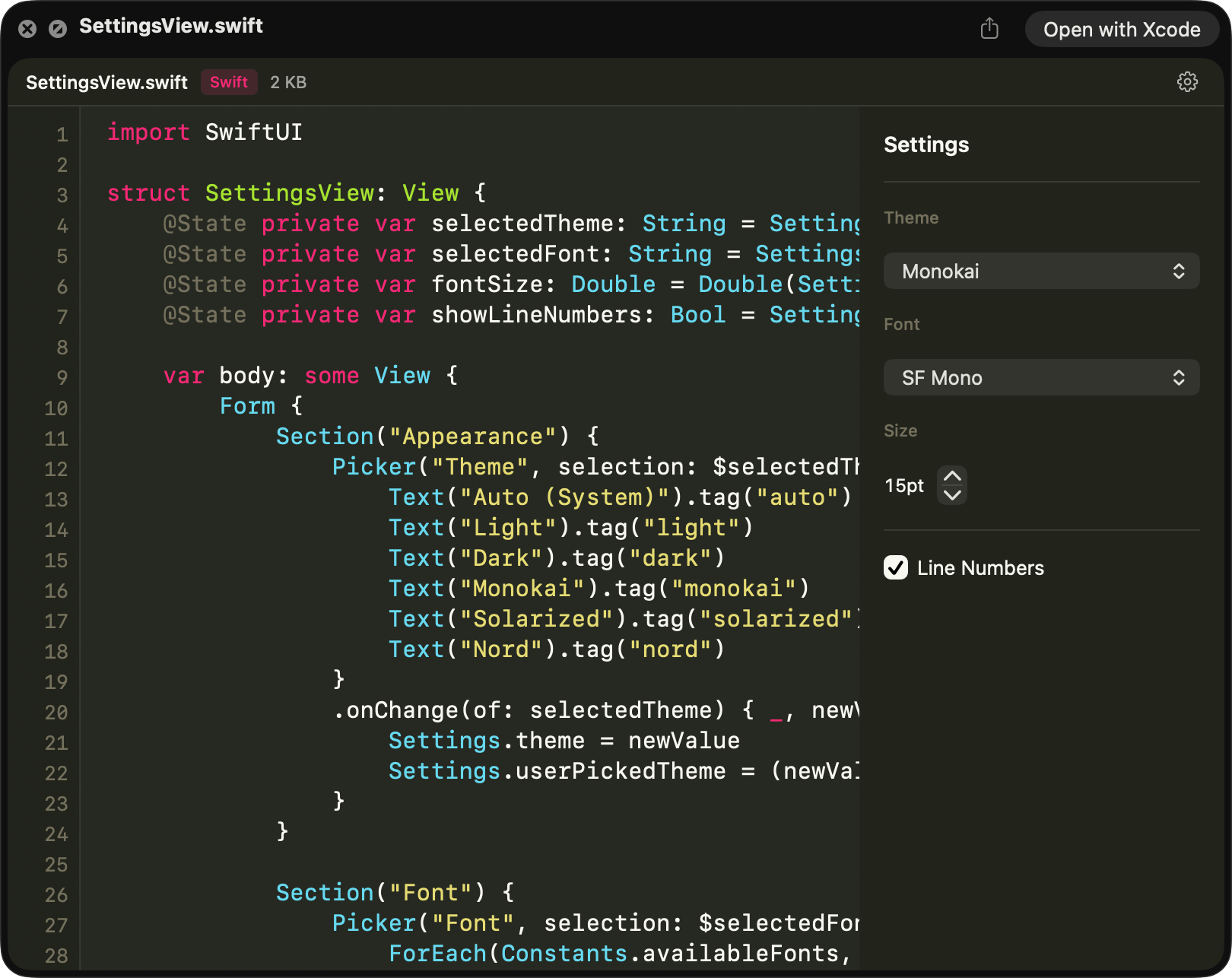
Task: Click the selectedFont variable declaration
Action: (x=511, y=254)
